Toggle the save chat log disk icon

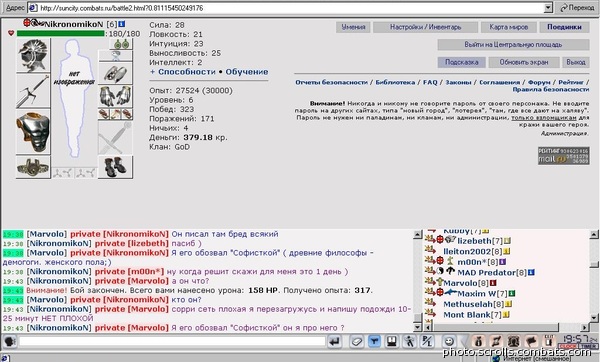(x=392, y=341)
